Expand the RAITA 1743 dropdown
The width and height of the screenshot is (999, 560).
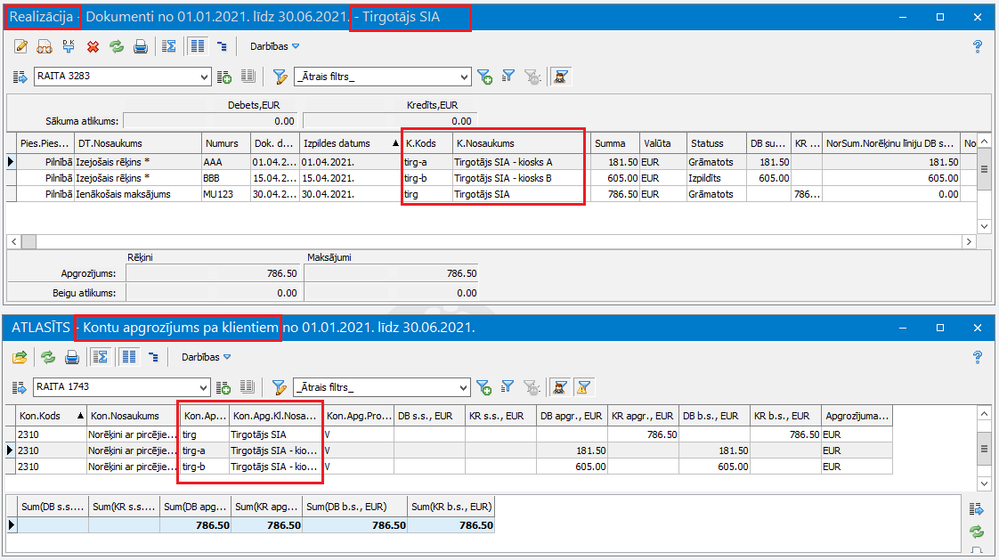pyautogui.click(x=203, y=387)
